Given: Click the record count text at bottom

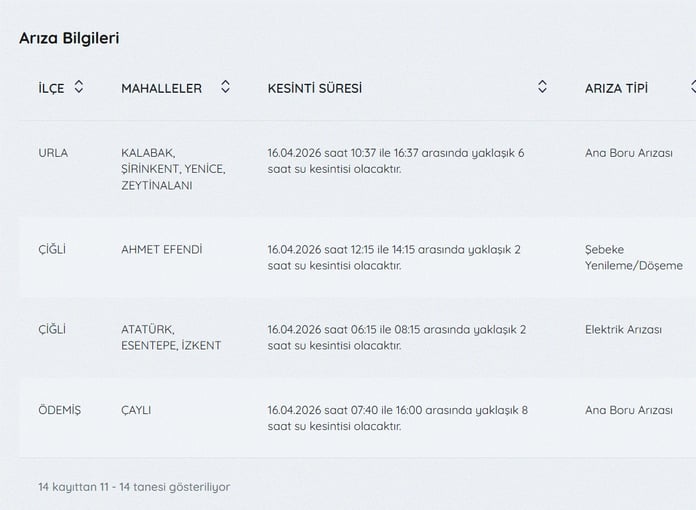Looking at the screenshot, I should 134,487.
